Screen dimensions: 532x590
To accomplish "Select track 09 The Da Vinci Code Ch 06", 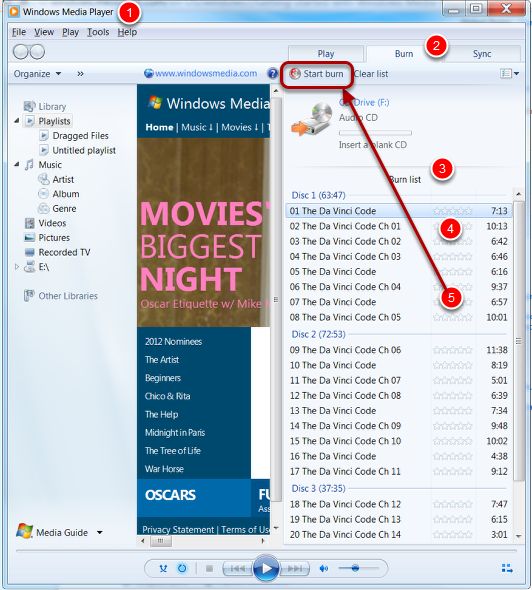I will tap(399, 350).
